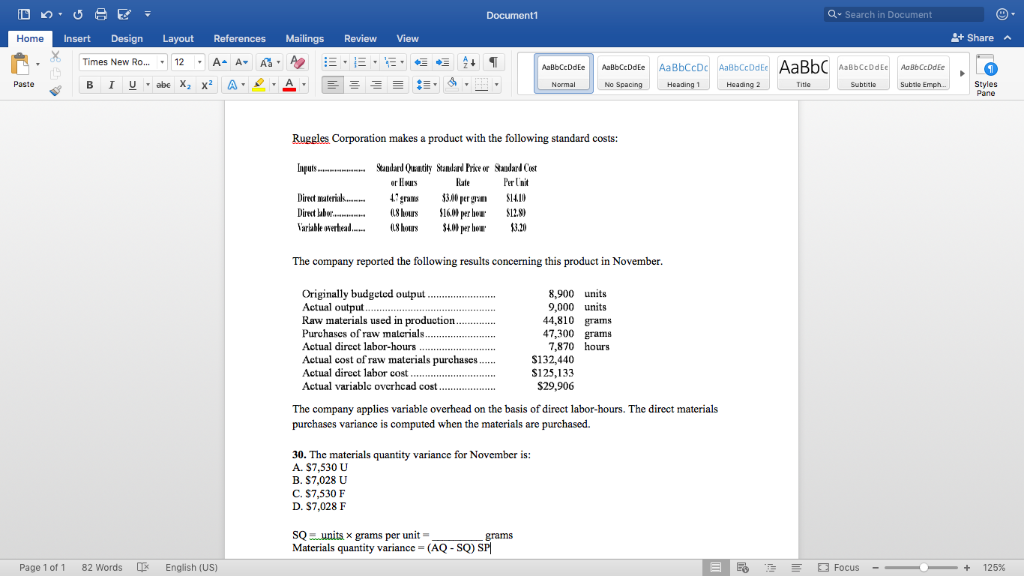Switch to Web Layout view icon
The height and width of the screenshot is (576, 1024).
click(743, 568)
